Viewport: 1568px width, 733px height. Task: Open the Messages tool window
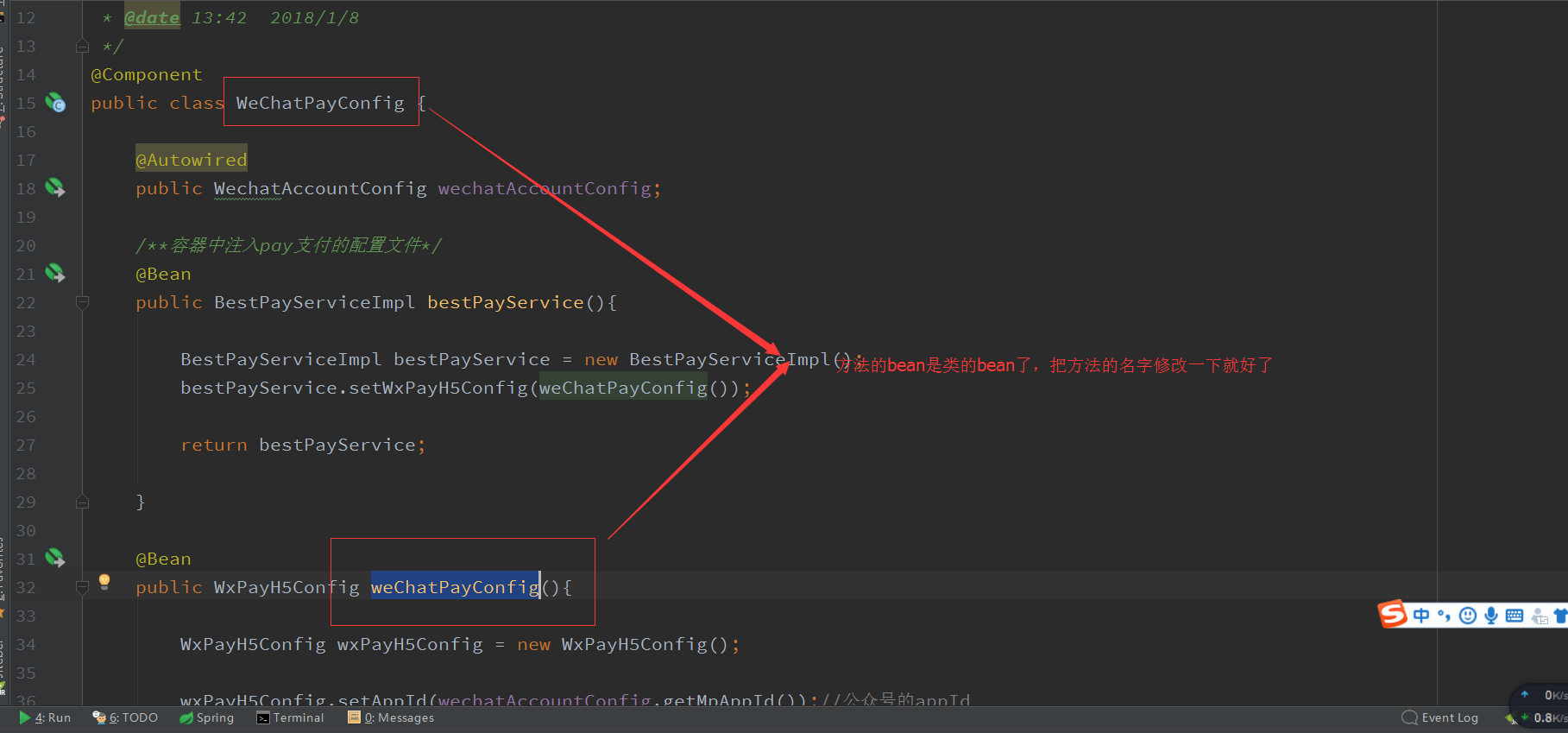[391, 717]
